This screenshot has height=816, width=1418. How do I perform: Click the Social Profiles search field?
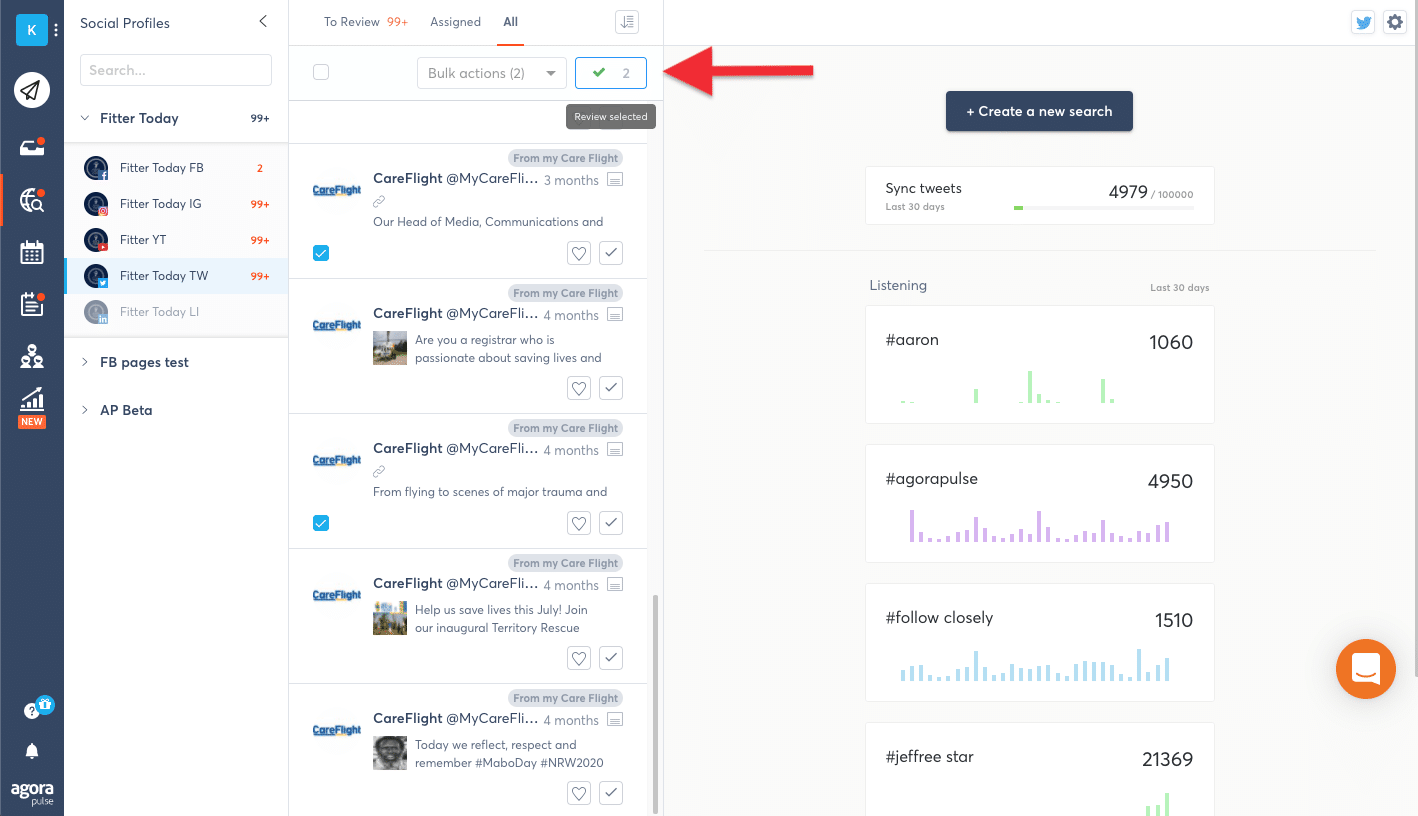click(x=176, y=70)
